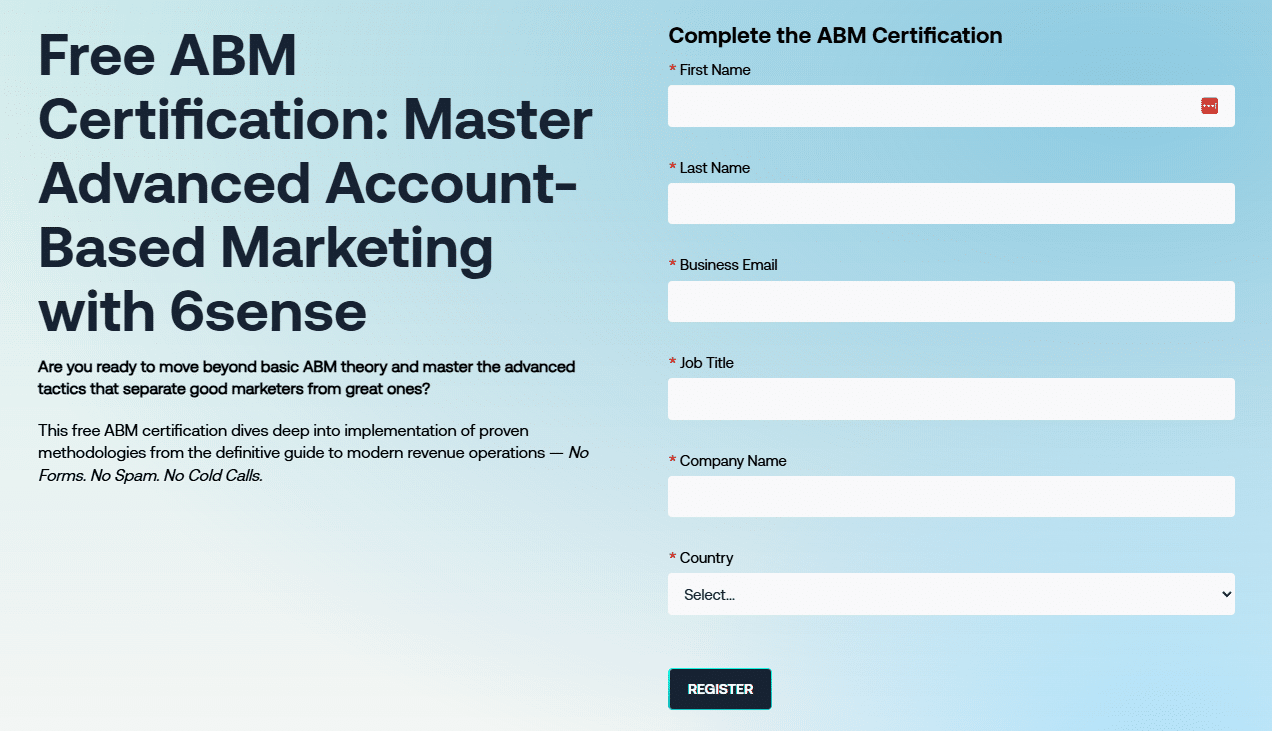Image resolution: width=1272 pixels, height=731 pixels.
Task: Select the Business Email input field
Action: 950,301
